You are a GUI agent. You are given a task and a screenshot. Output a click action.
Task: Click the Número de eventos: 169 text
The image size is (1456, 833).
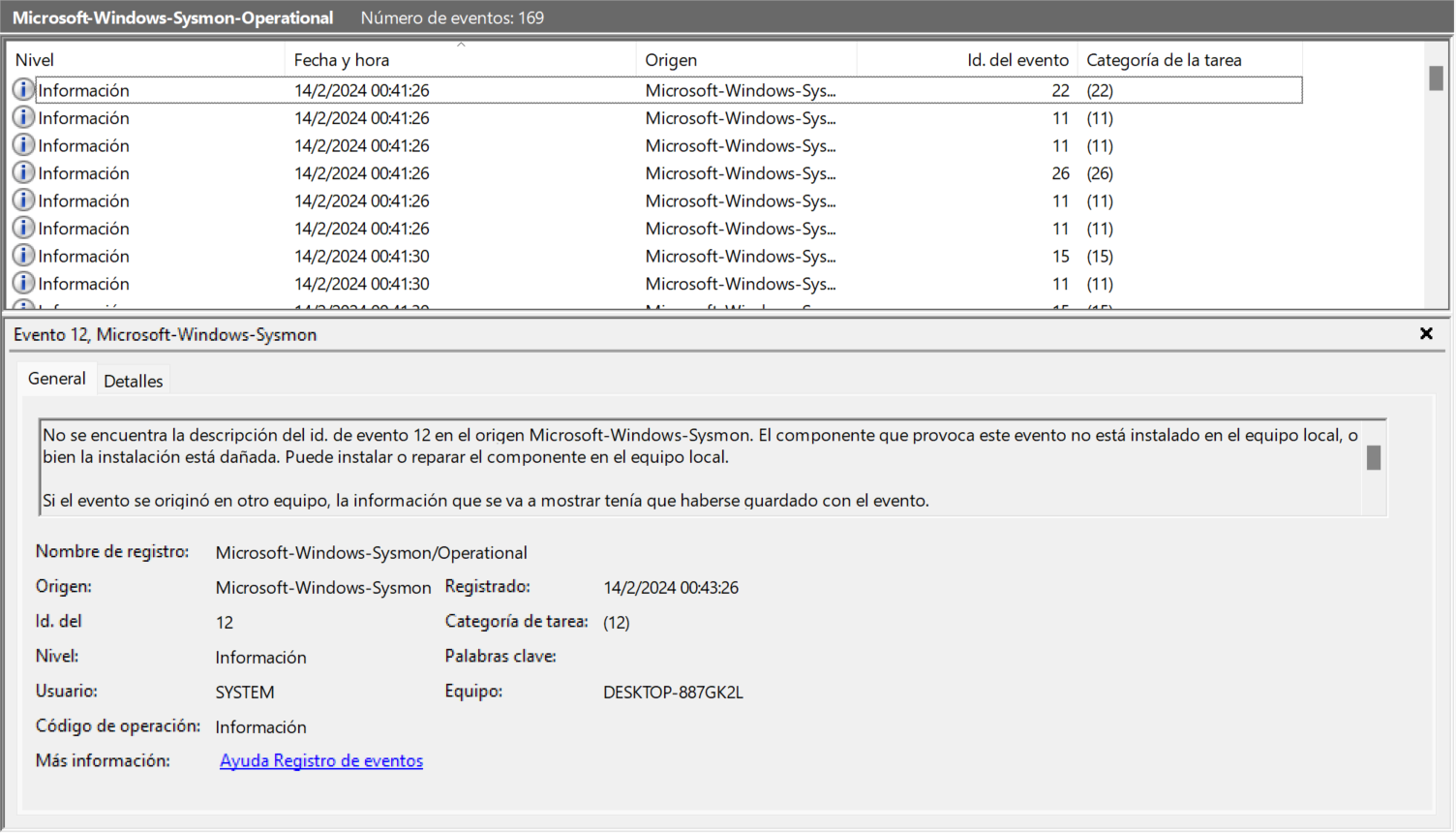(x=452, y=18)
